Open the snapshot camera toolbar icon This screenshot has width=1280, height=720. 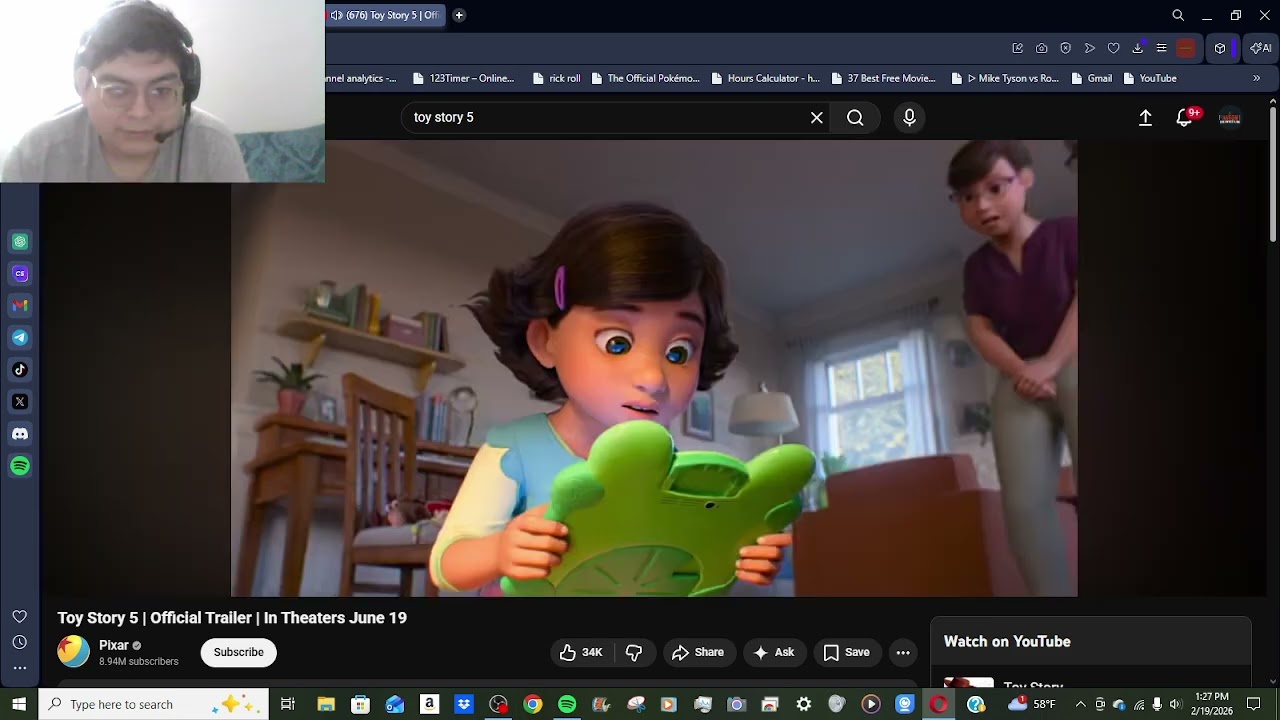tap(1042, 48)
